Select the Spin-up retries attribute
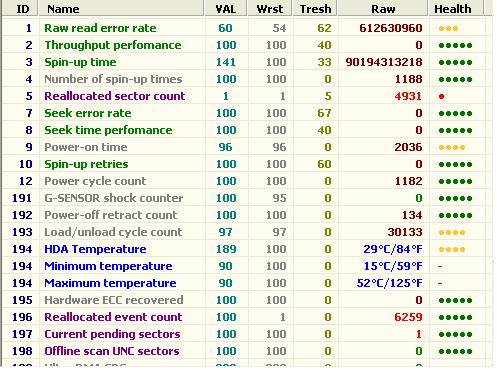The image size is (497, 370). coord(86,164)
